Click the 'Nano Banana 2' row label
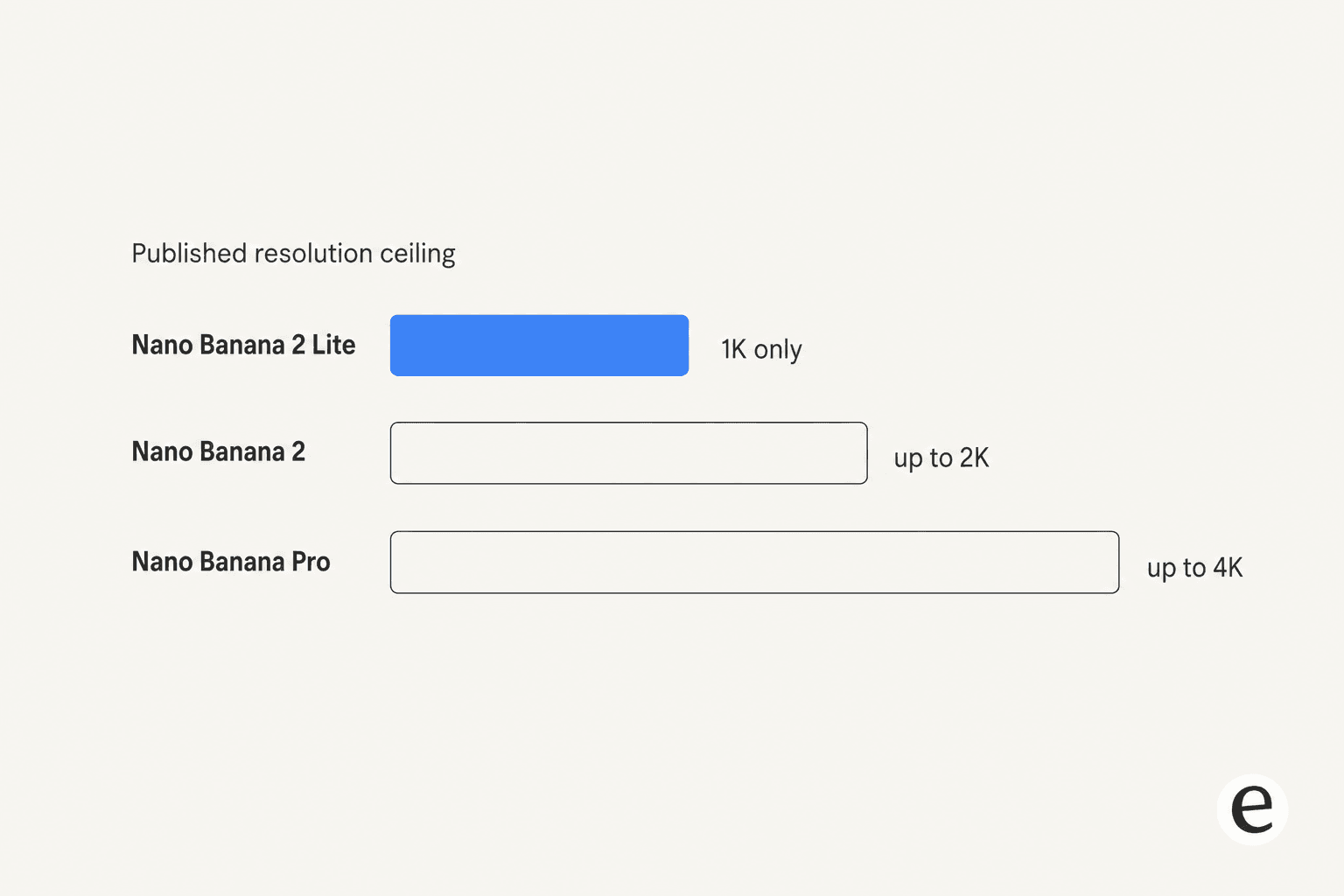Viewport: 1344px width, 896px height. point(218,451)
